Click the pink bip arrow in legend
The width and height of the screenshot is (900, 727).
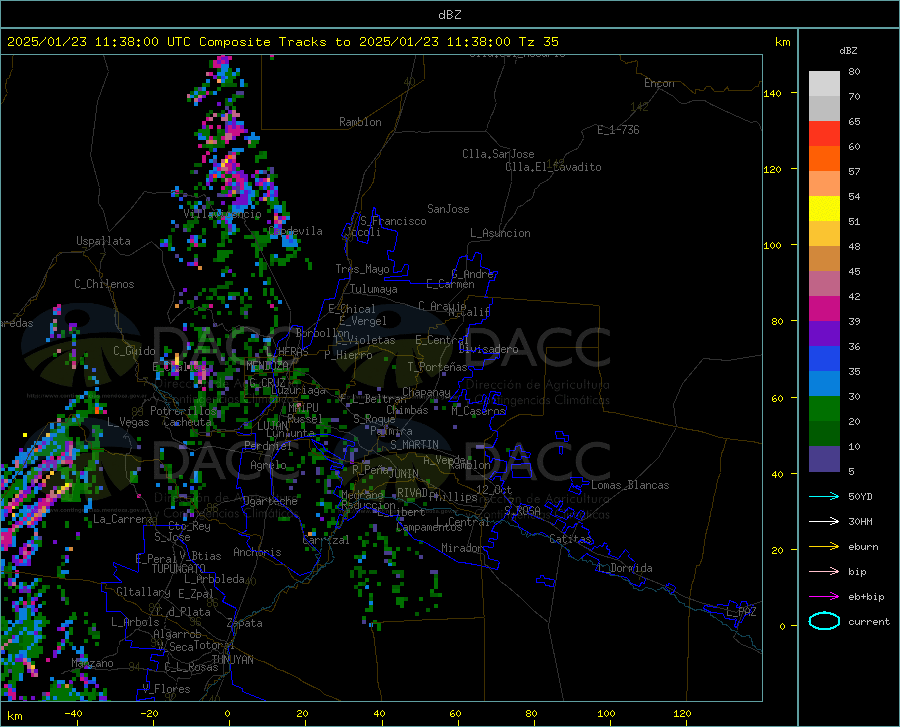[824, 572]
